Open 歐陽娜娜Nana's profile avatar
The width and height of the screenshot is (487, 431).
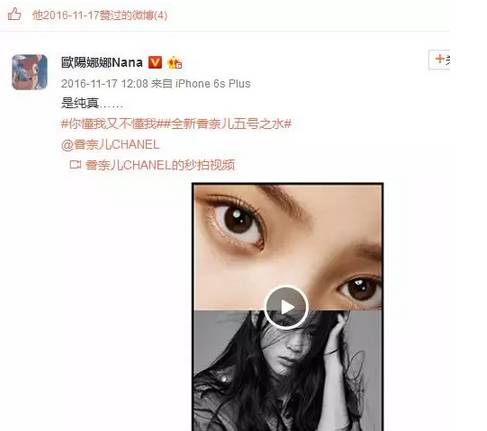[30, 72]
